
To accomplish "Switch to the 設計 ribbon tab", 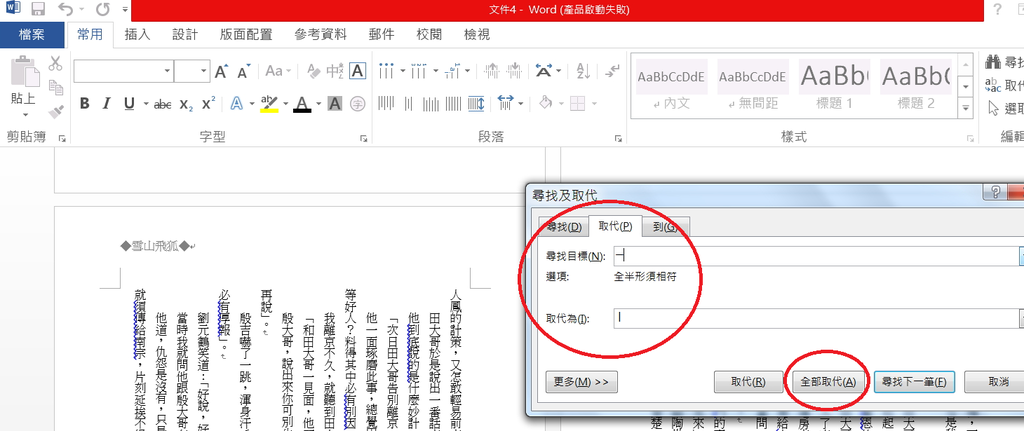I will pos(185,35).
